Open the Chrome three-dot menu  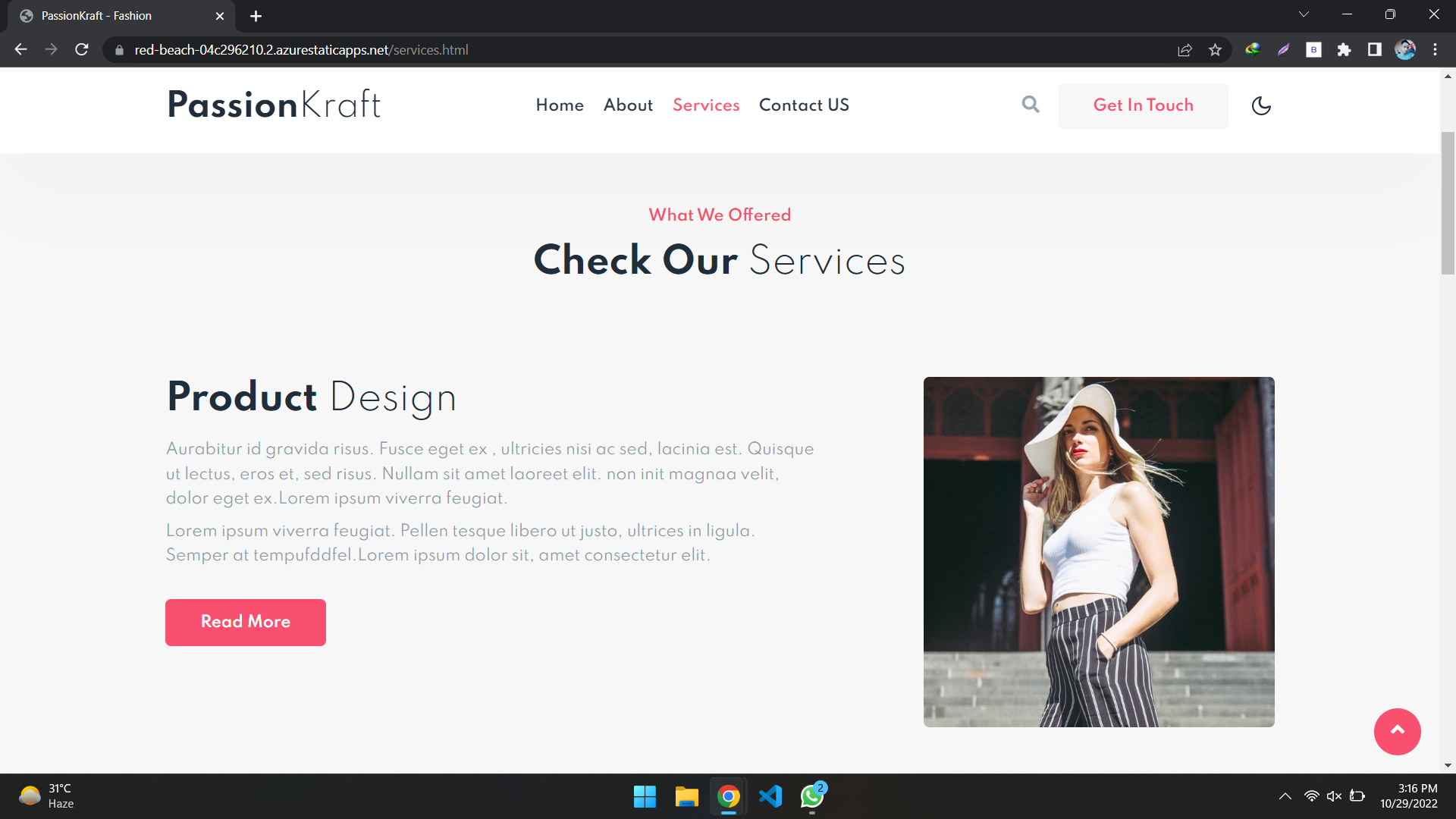coord(1436,49)
